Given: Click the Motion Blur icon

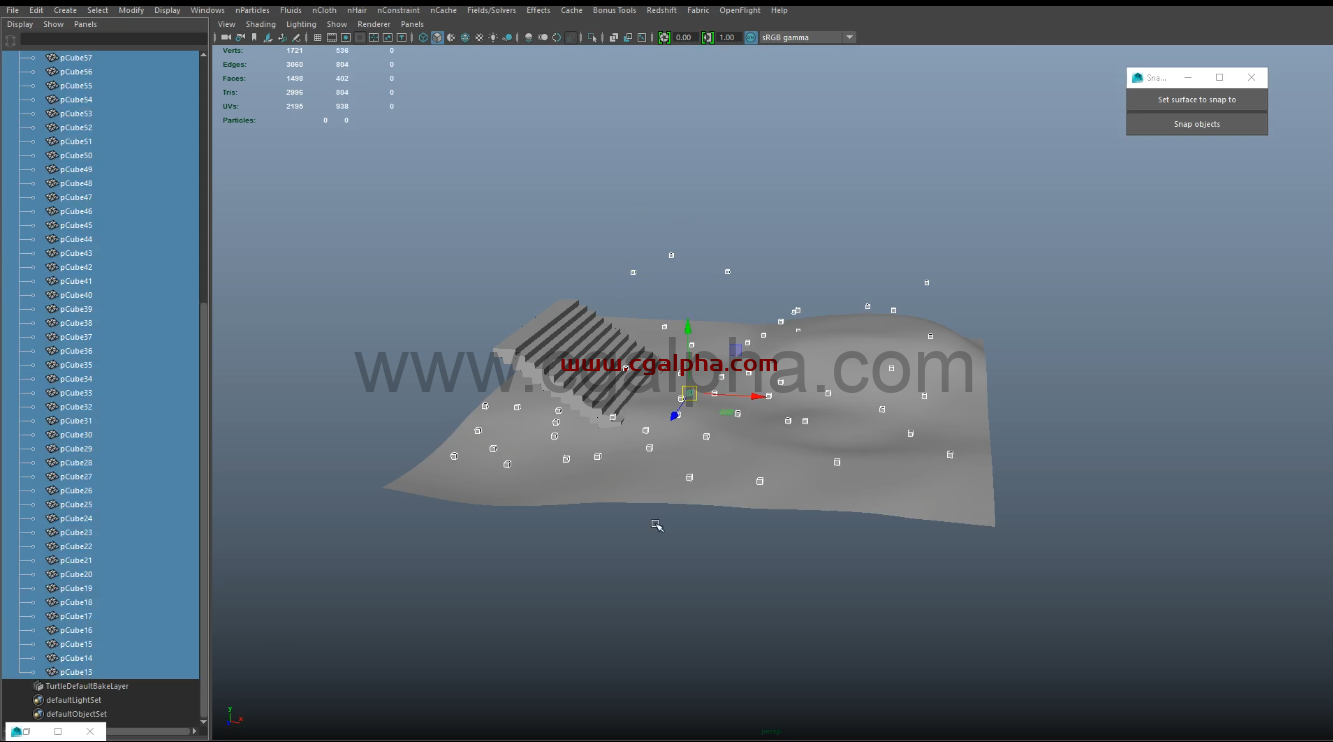Looking at the screenshot, I should point(542,37).
